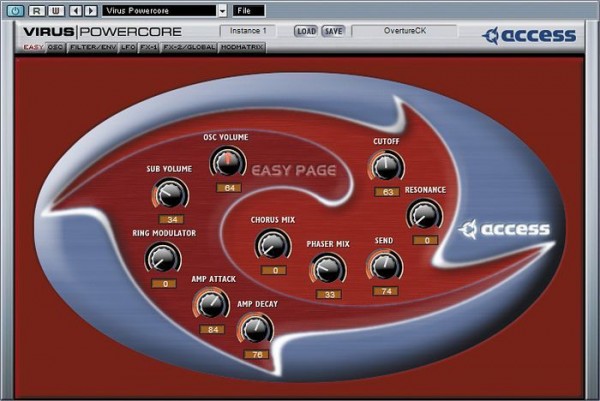Image resolution: width=600 pixels, height=401 pixels.
Task: Switch to the MODMATRIX tab
Action: pos(242,47)
